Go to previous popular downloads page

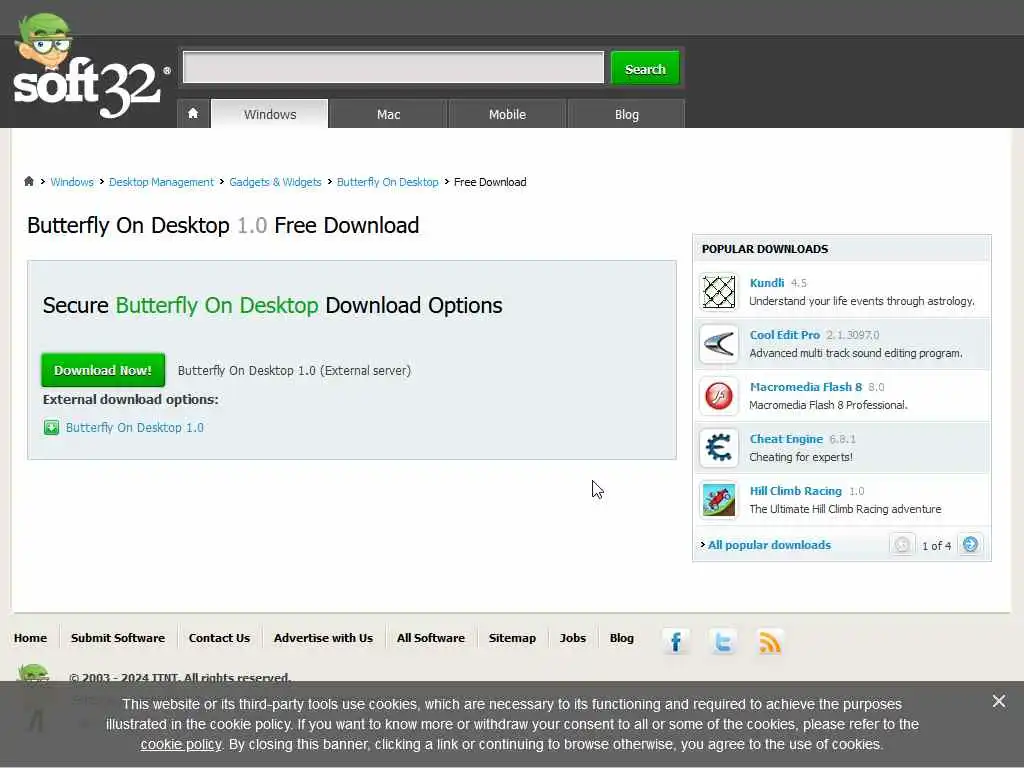click(x=902, y=545)
